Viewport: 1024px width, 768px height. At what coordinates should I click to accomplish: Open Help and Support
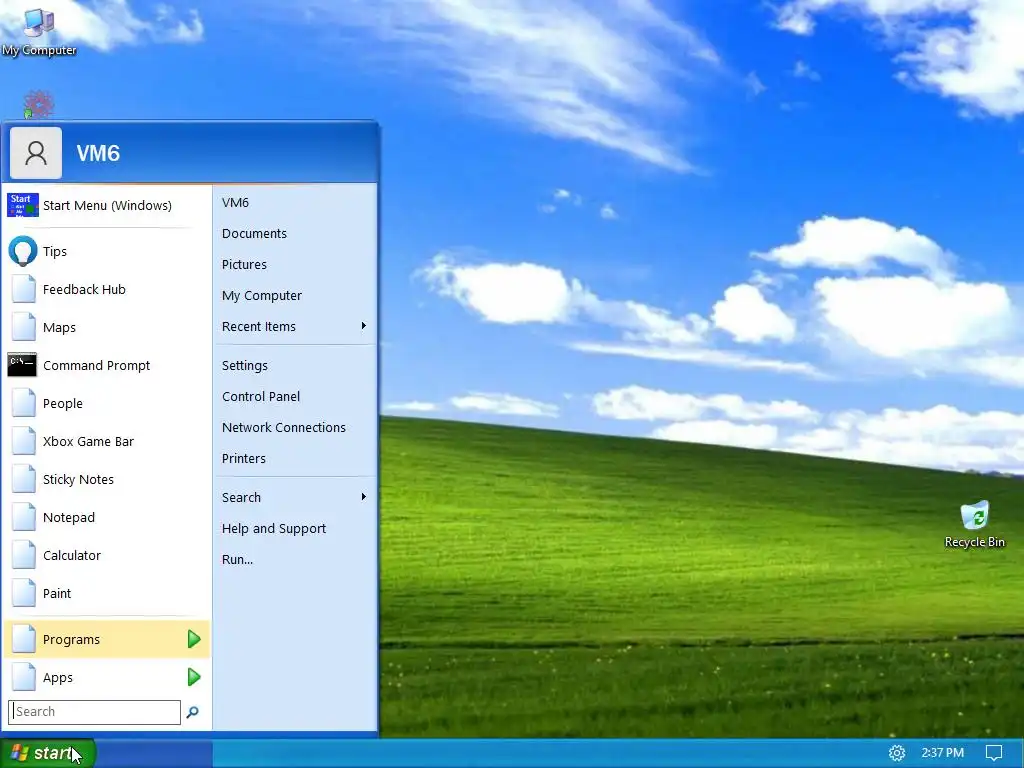(x=274, y=528)
